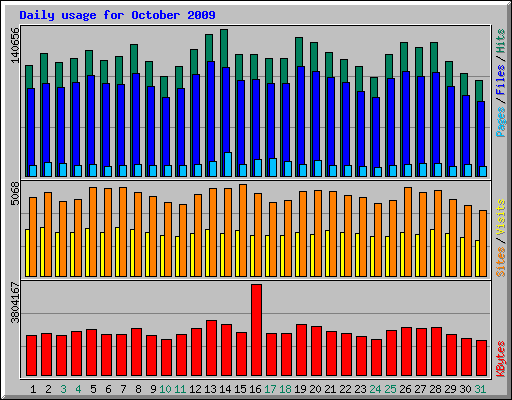Click the orange Visits bar for day 26
The height and width of the screenshot is (400, 512).
tap(408, 232)
